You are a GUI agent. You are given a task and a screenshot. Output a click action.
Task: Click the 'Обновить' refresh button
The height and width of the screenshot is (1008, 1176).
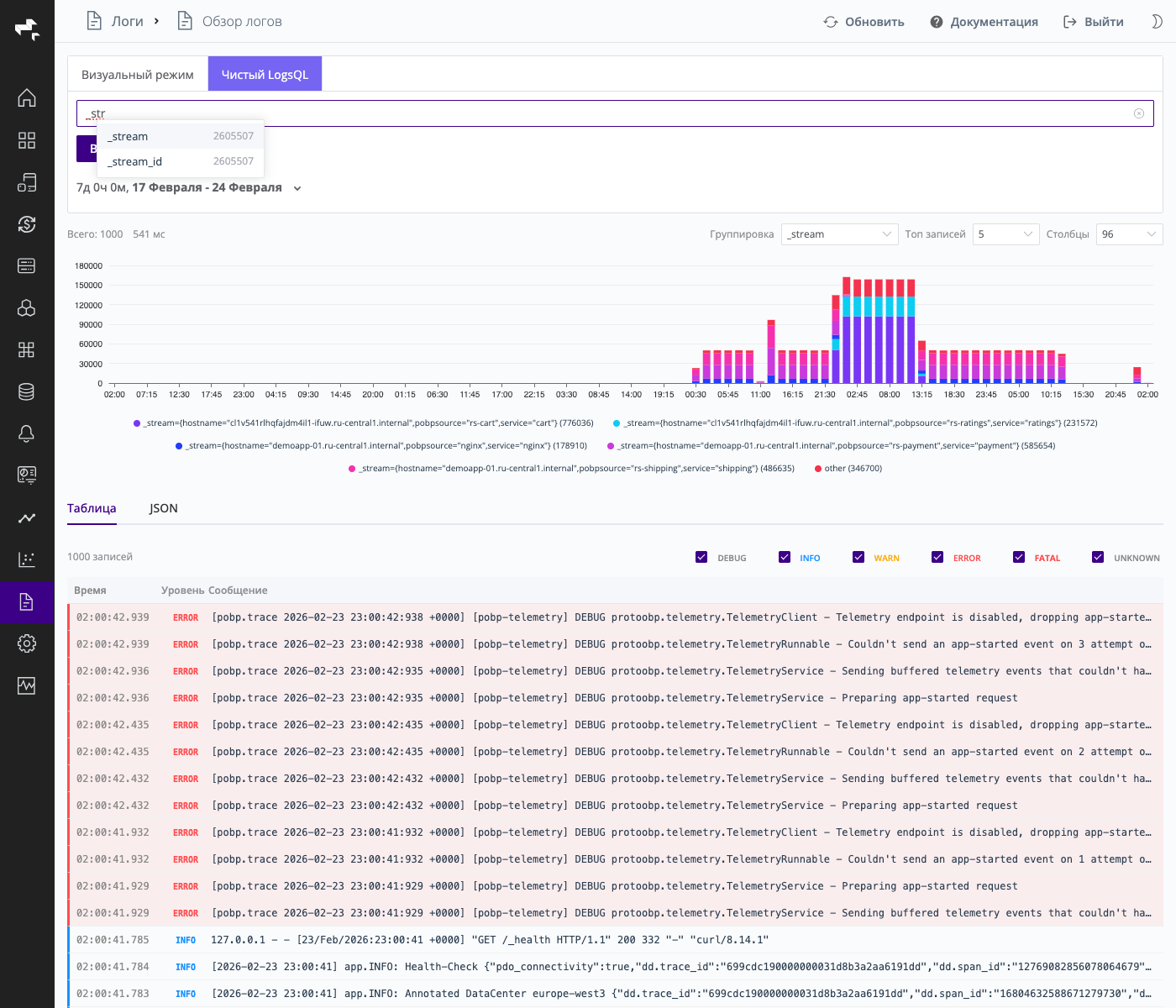[864, 22]
